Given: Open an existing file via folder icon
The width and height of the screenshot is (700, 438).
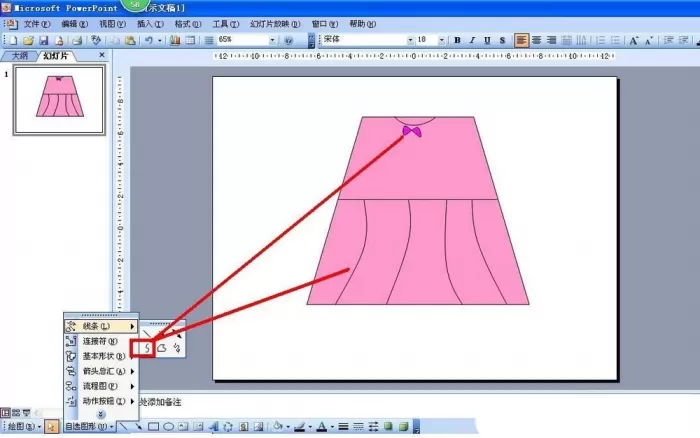Looking at the screenshot, I should click(28, 41).
